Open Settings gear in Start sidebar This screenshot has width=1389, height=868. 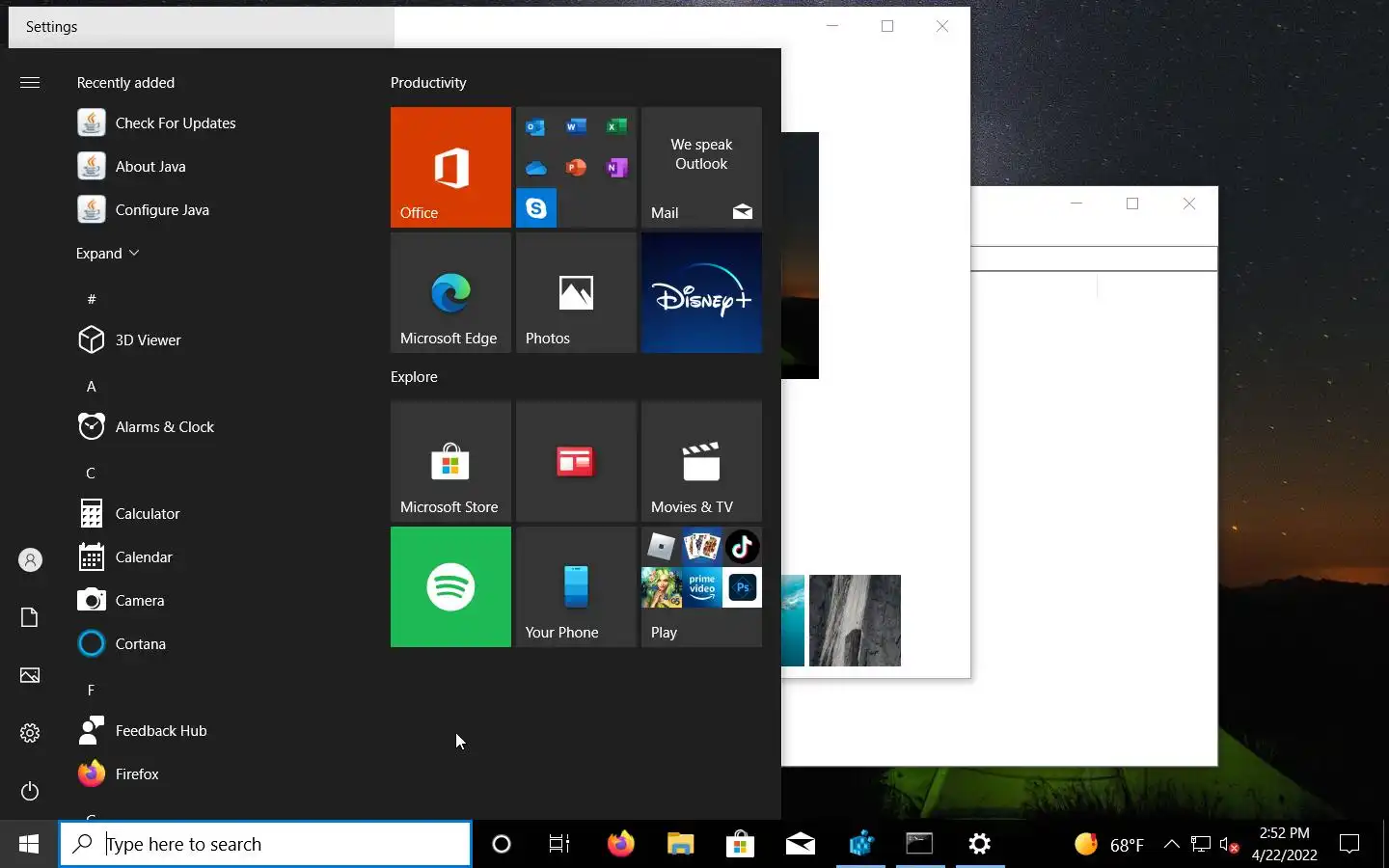30,733
